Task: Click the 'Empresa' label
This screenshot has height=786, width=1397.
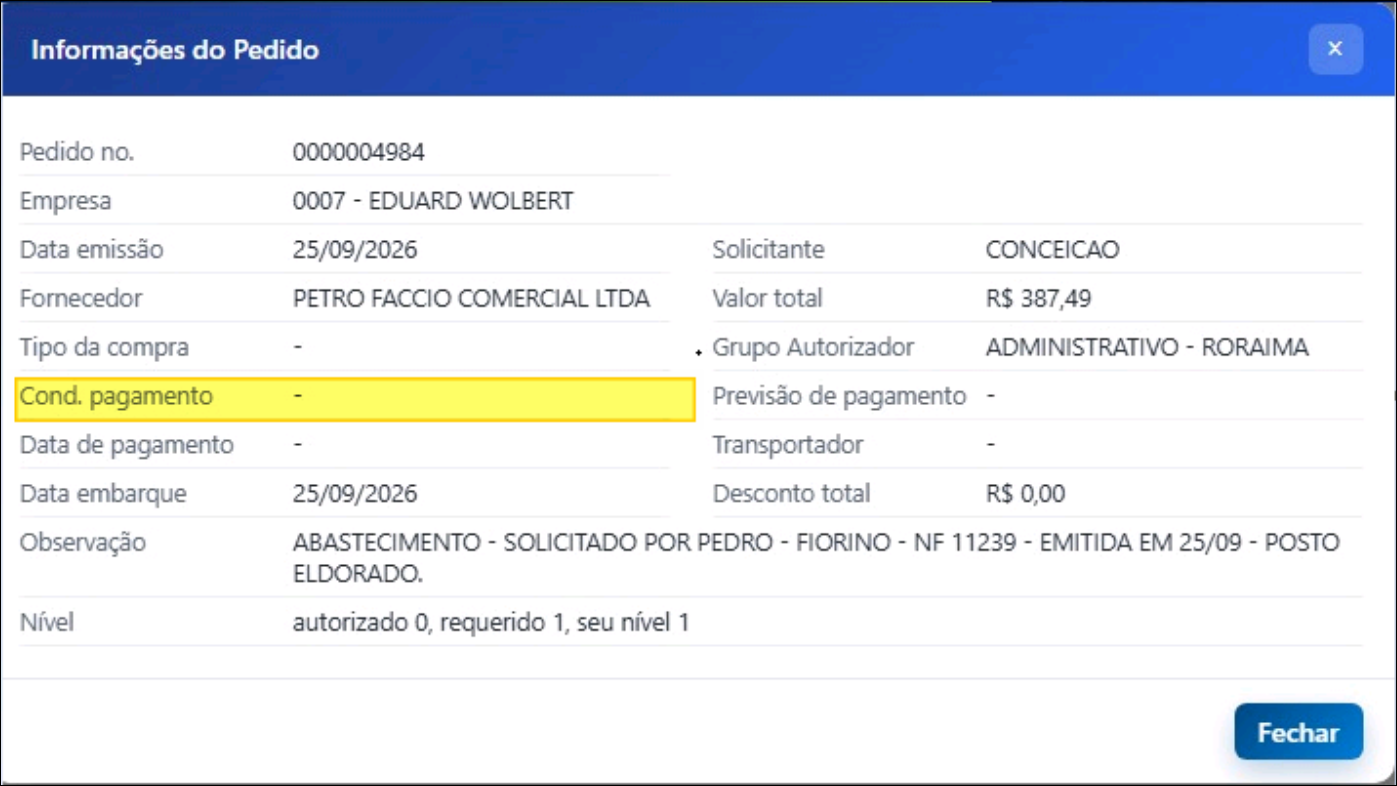Action: [66, 201]
